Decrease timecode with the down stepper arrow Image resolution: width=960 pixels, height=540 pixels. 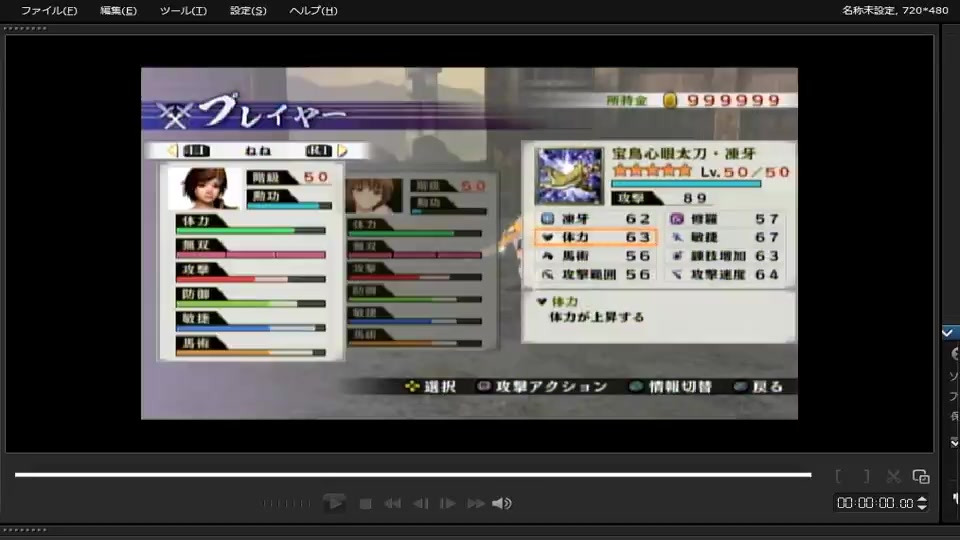922,508
